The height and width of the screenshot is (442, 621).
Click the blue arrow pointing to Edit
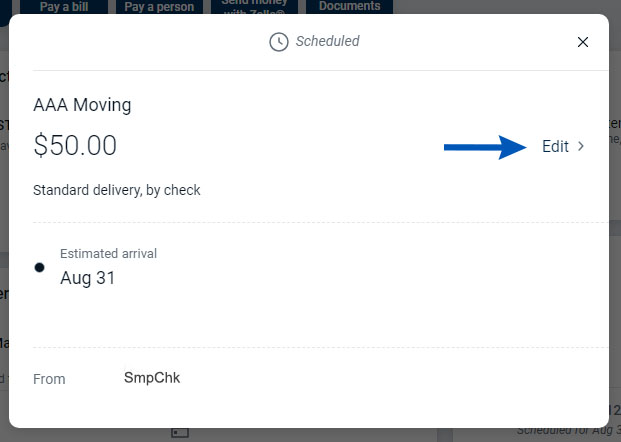pyautogui.click(x=486, y=147)
